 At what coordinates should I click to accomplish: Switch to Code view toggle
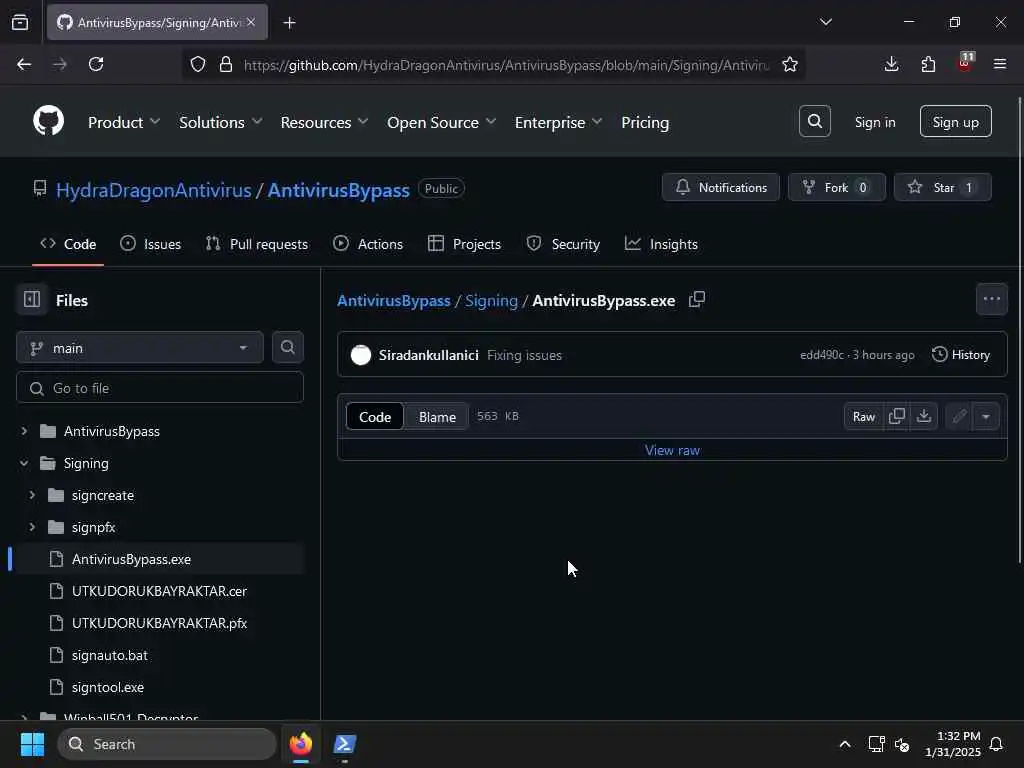pos(375,417)
